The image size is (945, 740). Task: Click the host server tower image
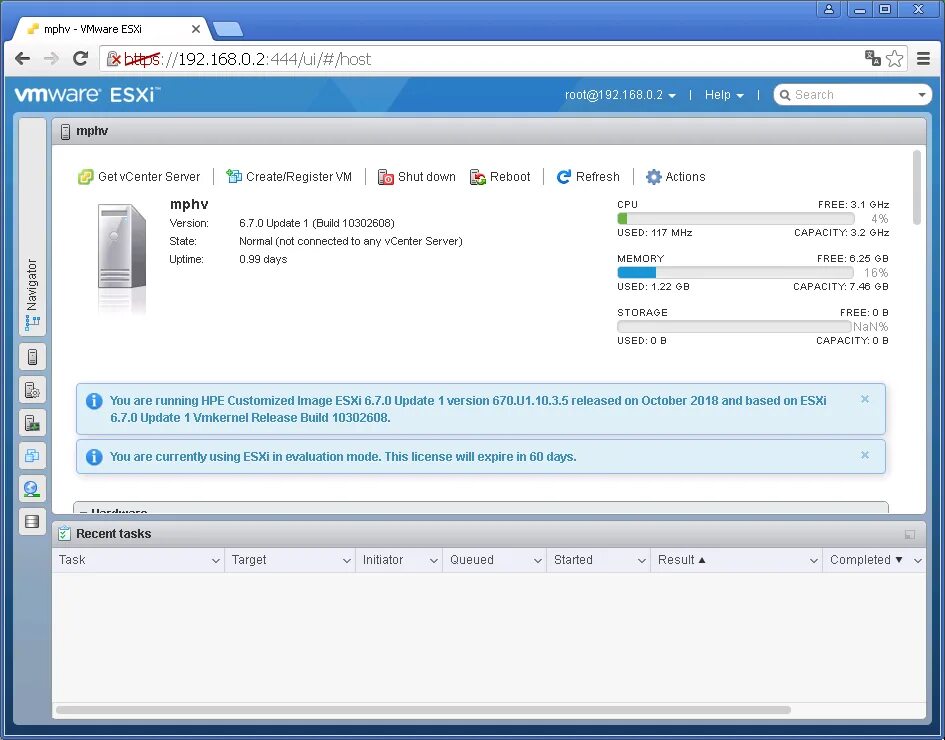(122, 246)
